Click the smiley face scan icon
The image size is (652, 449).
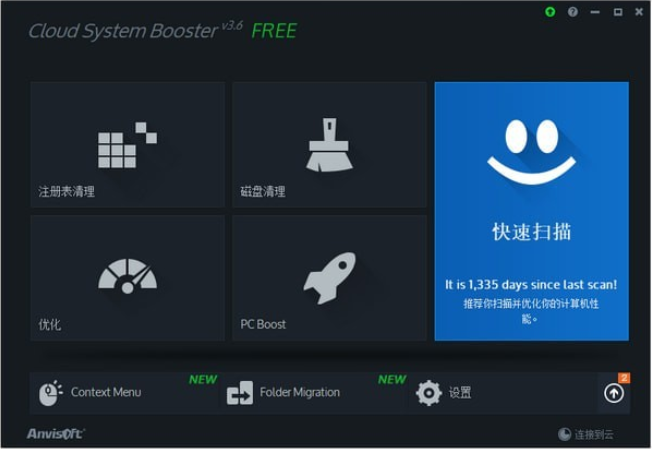coord(531,151)
